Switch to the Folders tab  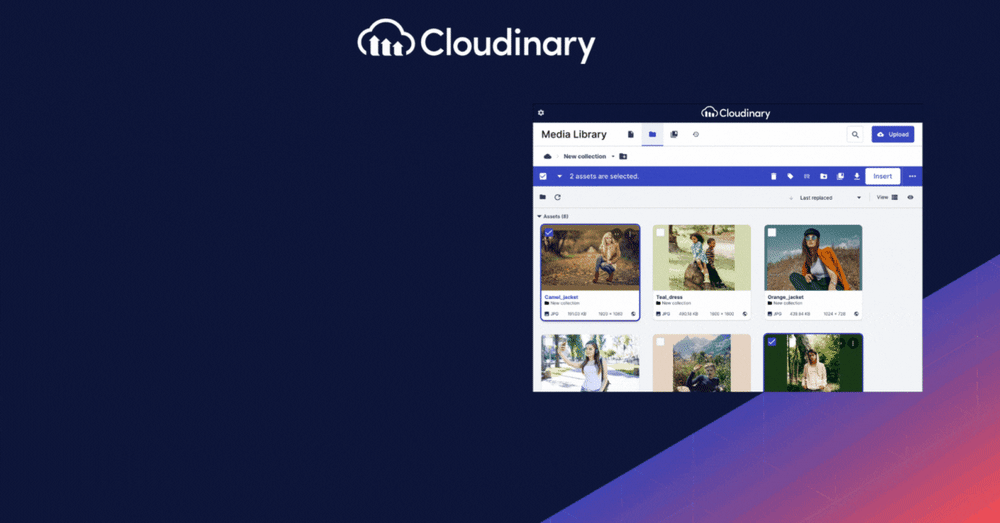click(652, 135)
